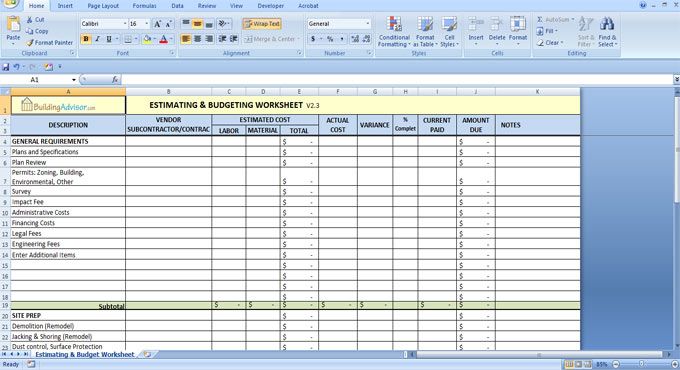Open Sort & Filter menu
The image size is (680, 370).
pyautogui.click(x=586, y=32)
